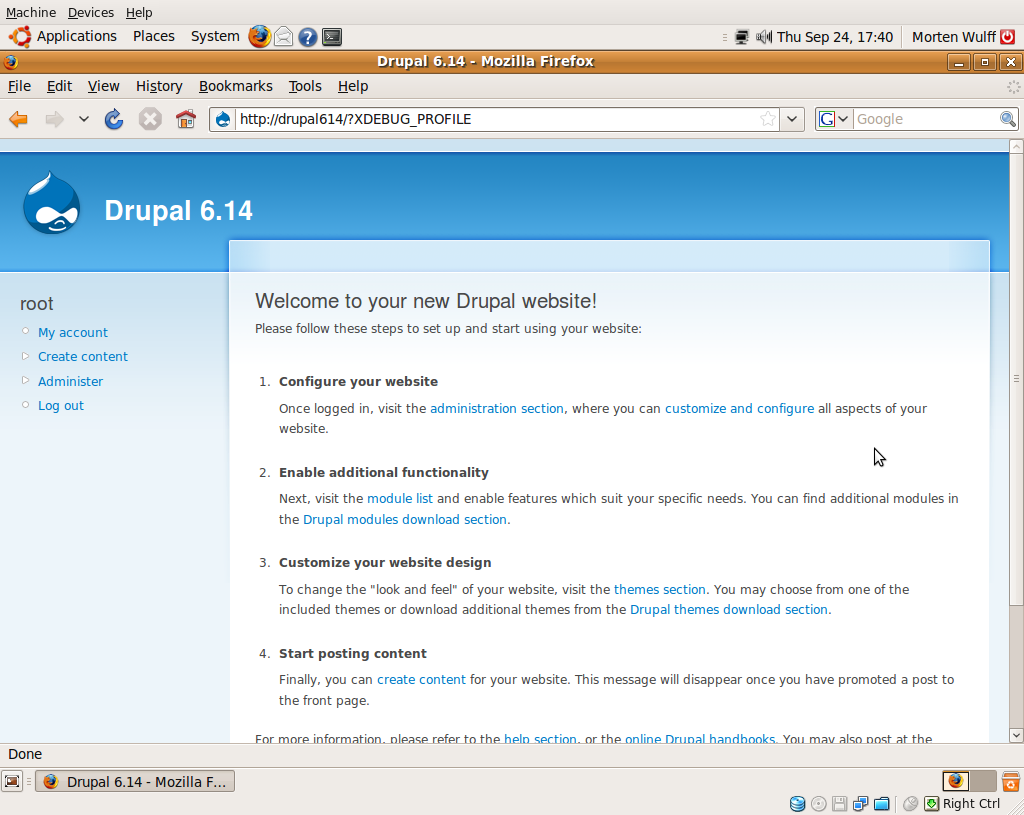Click the Drupal 6.14 site title

tap(178, 210)
